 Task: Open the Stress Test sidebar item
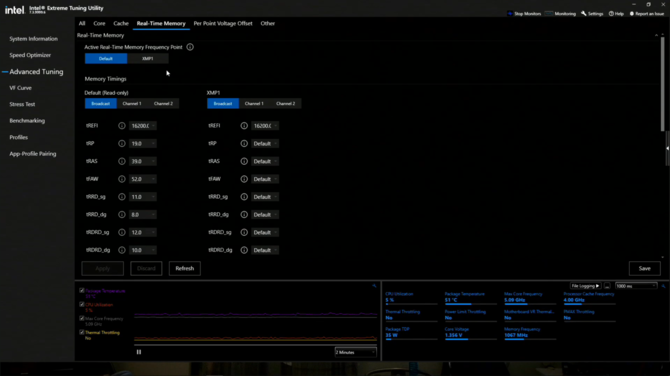pyautogui.click(x=22, y=104)
